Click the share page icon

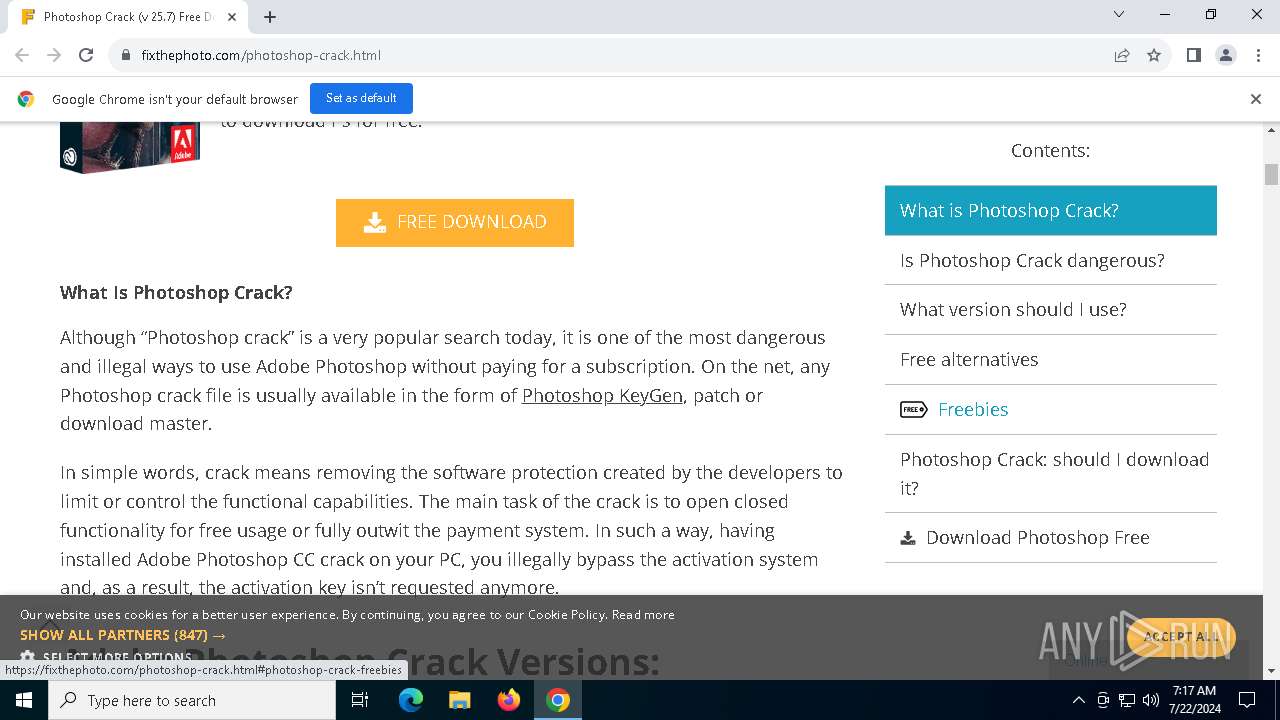[x=1122, y=55]
